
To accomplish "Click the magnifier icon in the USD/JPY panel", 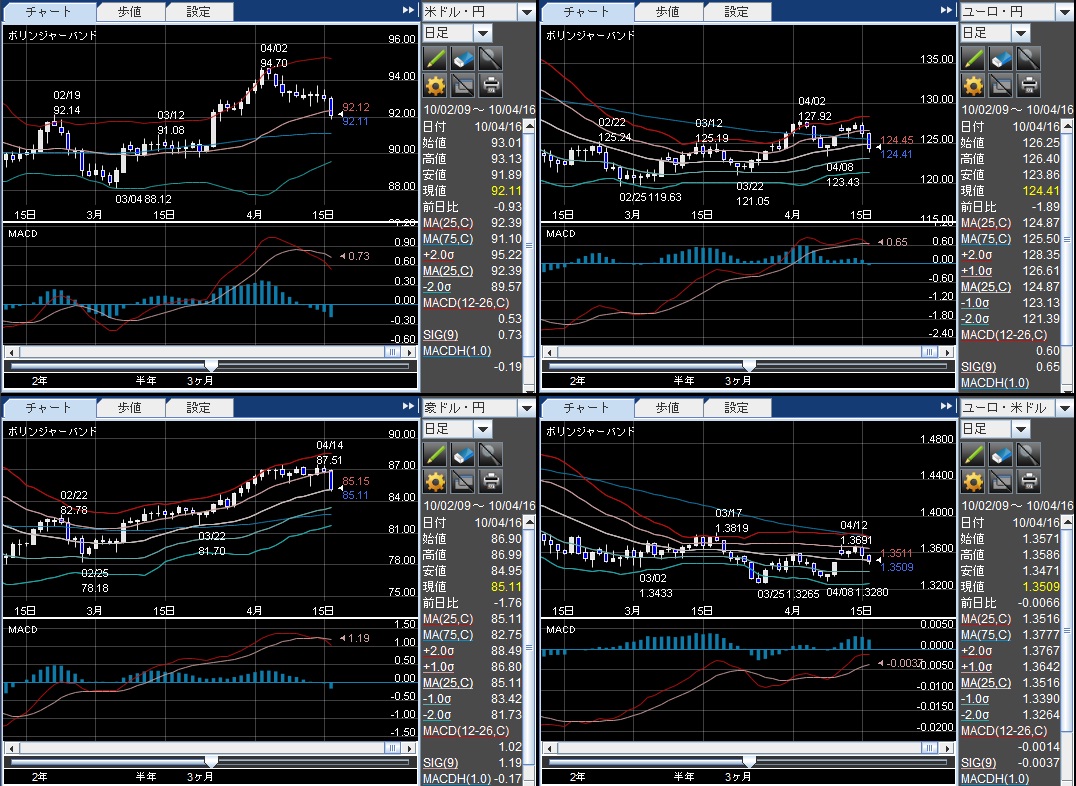I will click(490, 58).
